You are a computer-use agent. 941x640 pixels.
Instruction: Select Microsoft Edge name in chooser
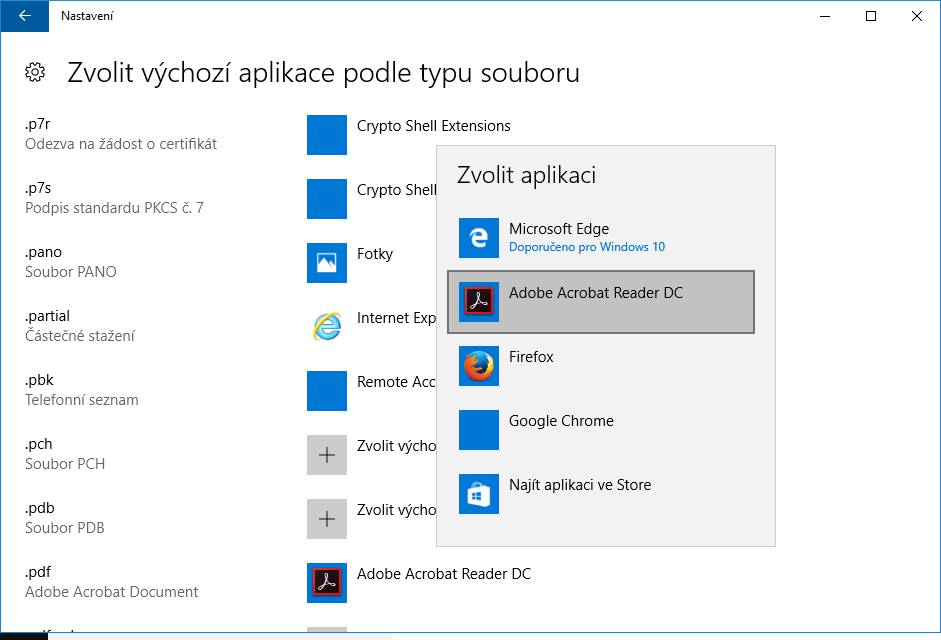[559, 229]
